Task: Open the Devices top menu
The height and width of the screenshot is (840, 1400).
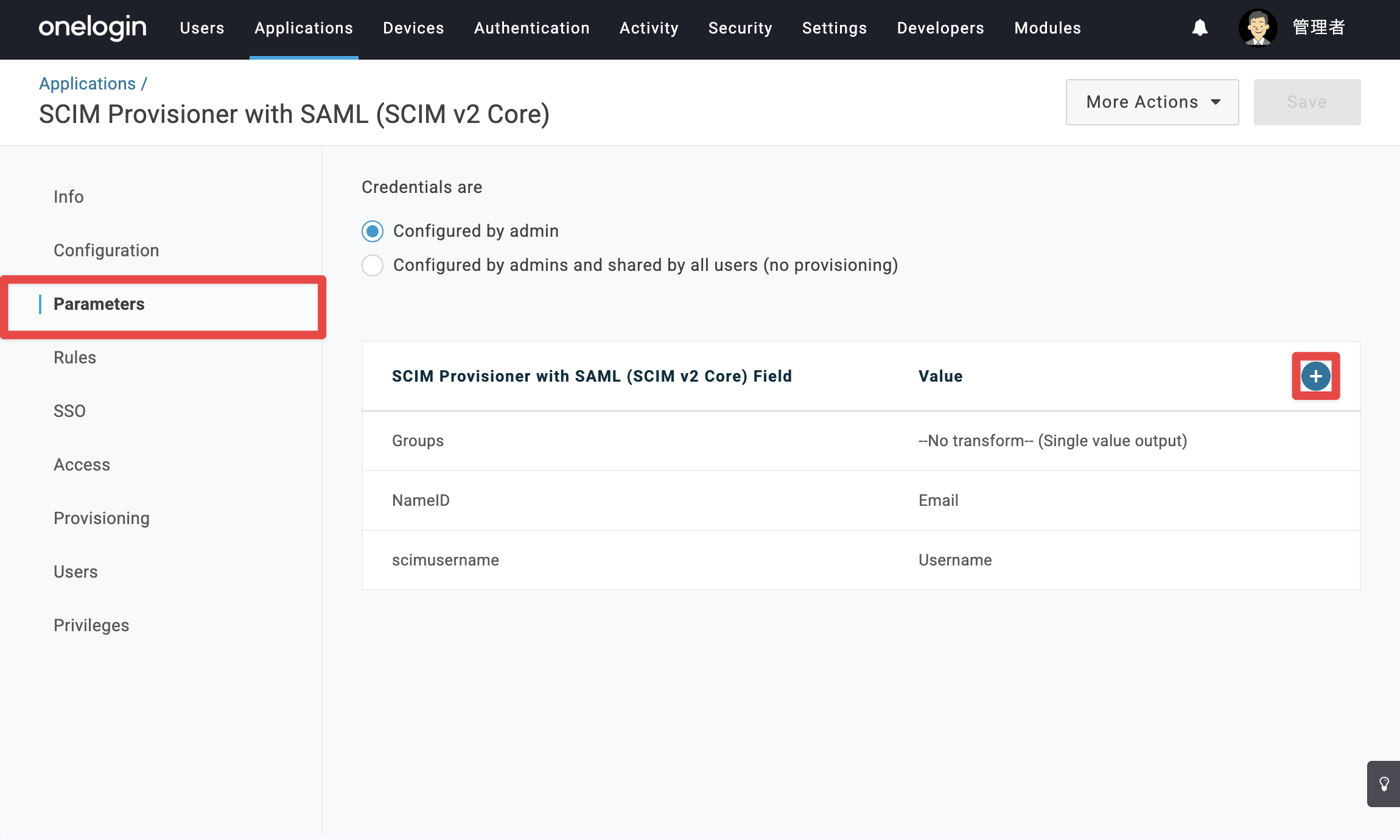Action: pos(413,28)
